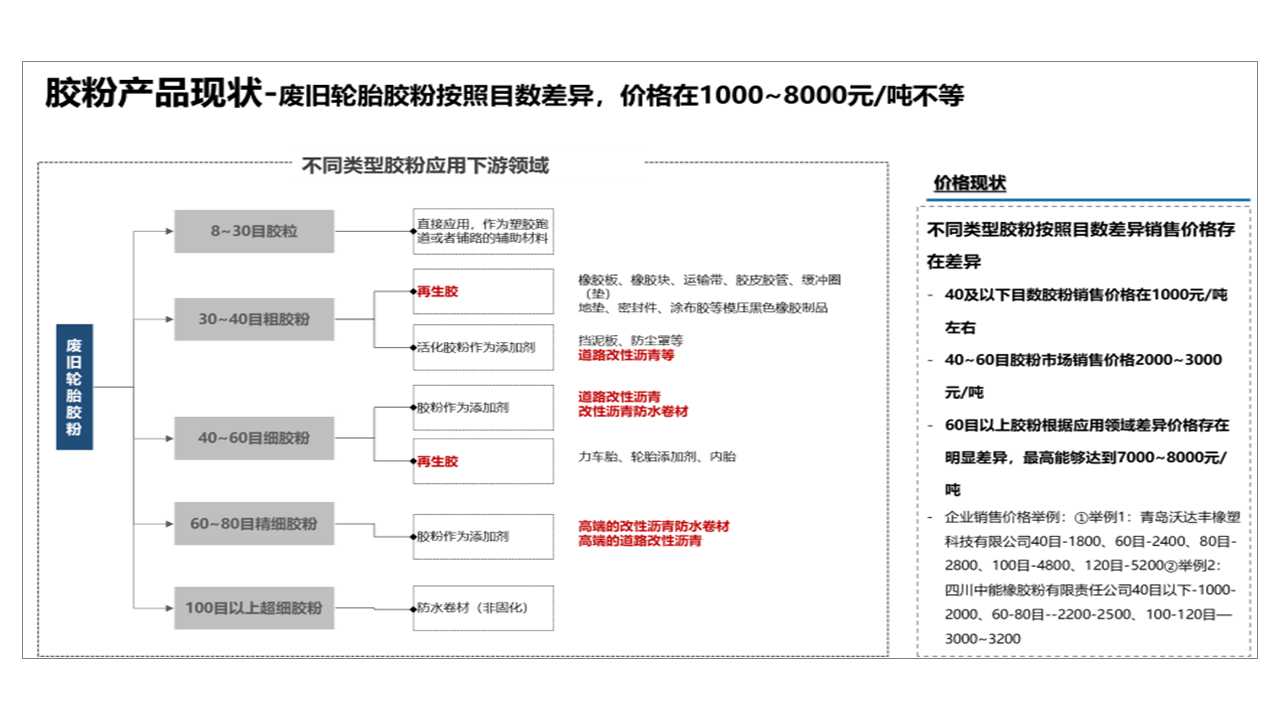Click the 40~60目细胶粉 gray box
Viewport: 1280px width, 720px height.
pyautogui.click(x=254, y=437)
